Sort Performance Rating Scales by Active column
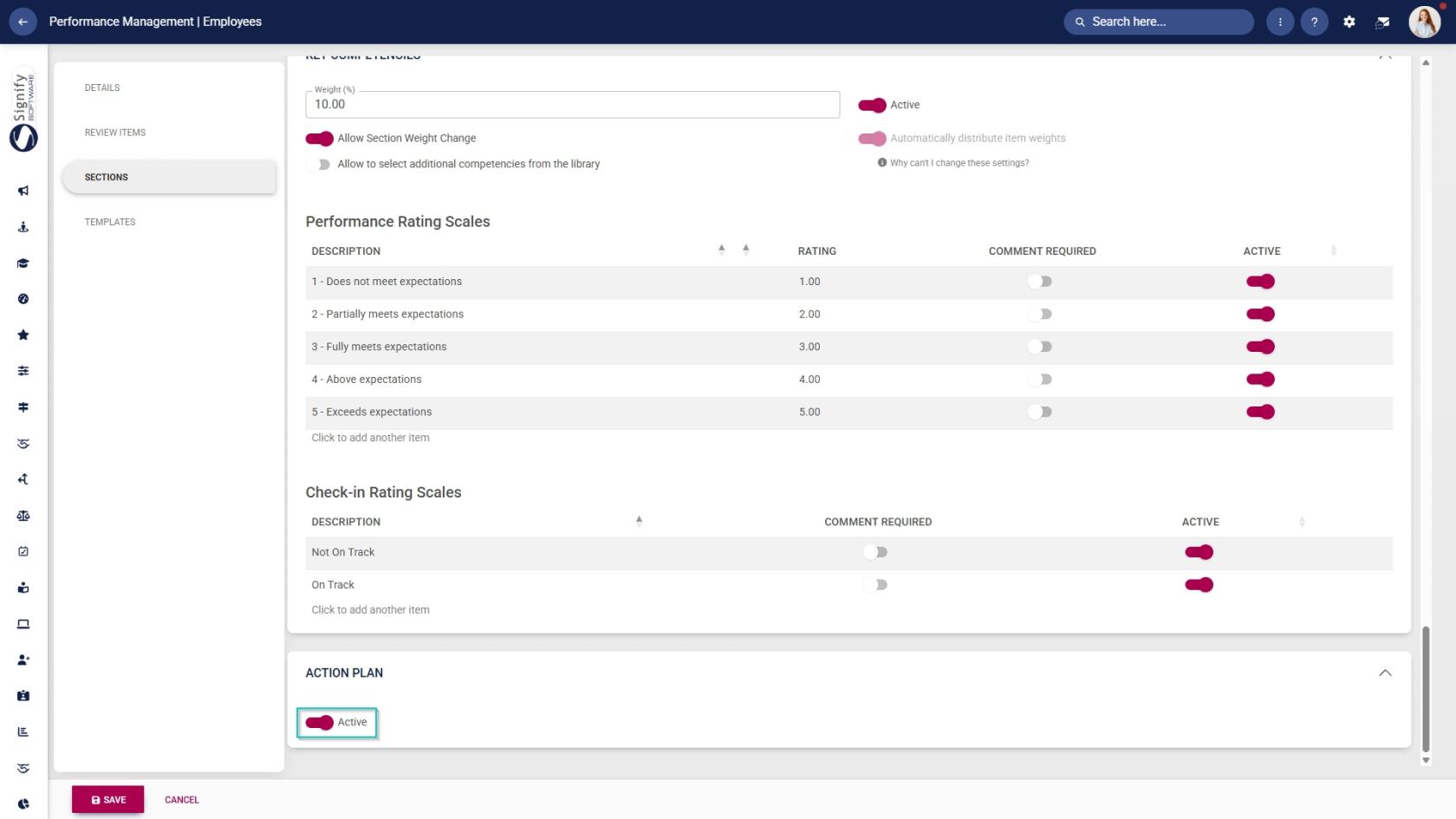1456x819 pixels. tap(1333, 251)
